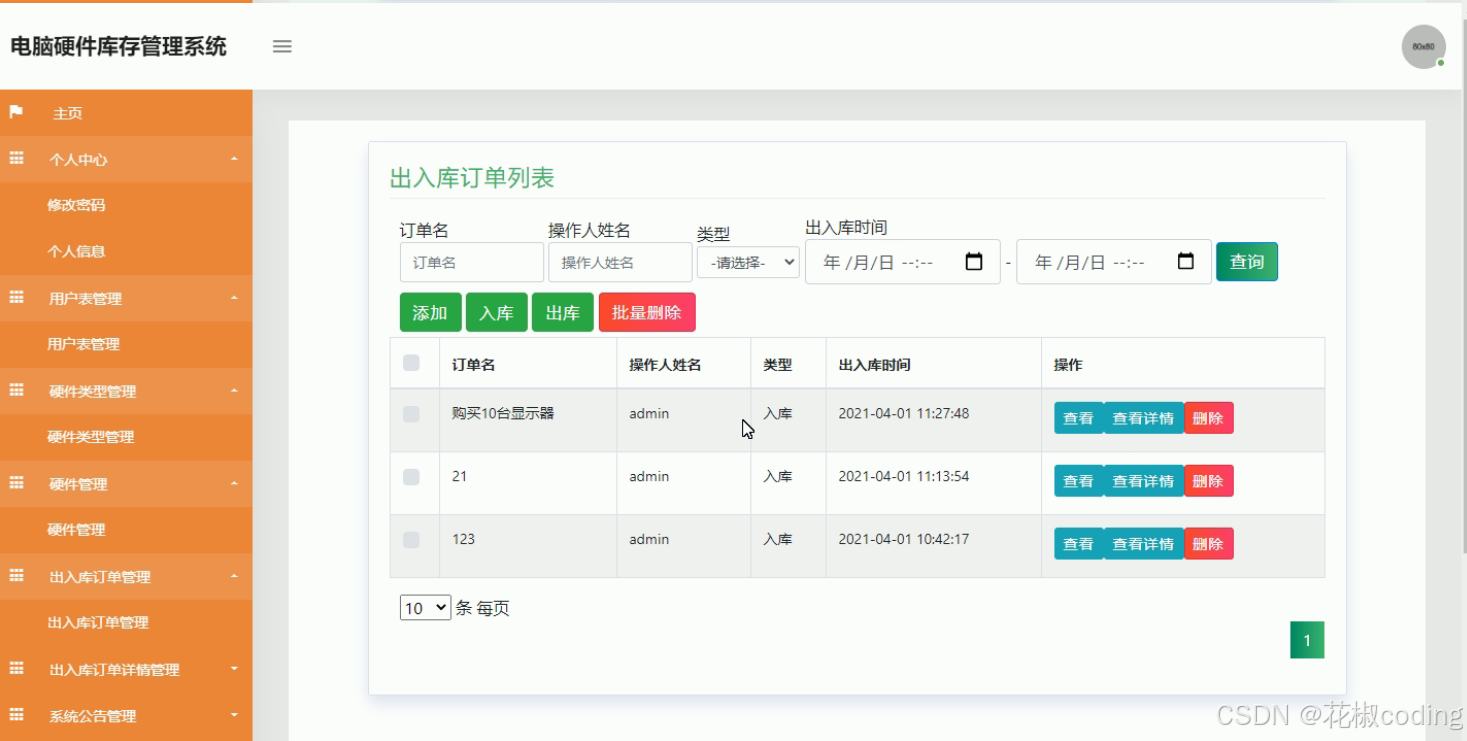Click the grid icon beside 出入库订单管理 section

(16, 576)
